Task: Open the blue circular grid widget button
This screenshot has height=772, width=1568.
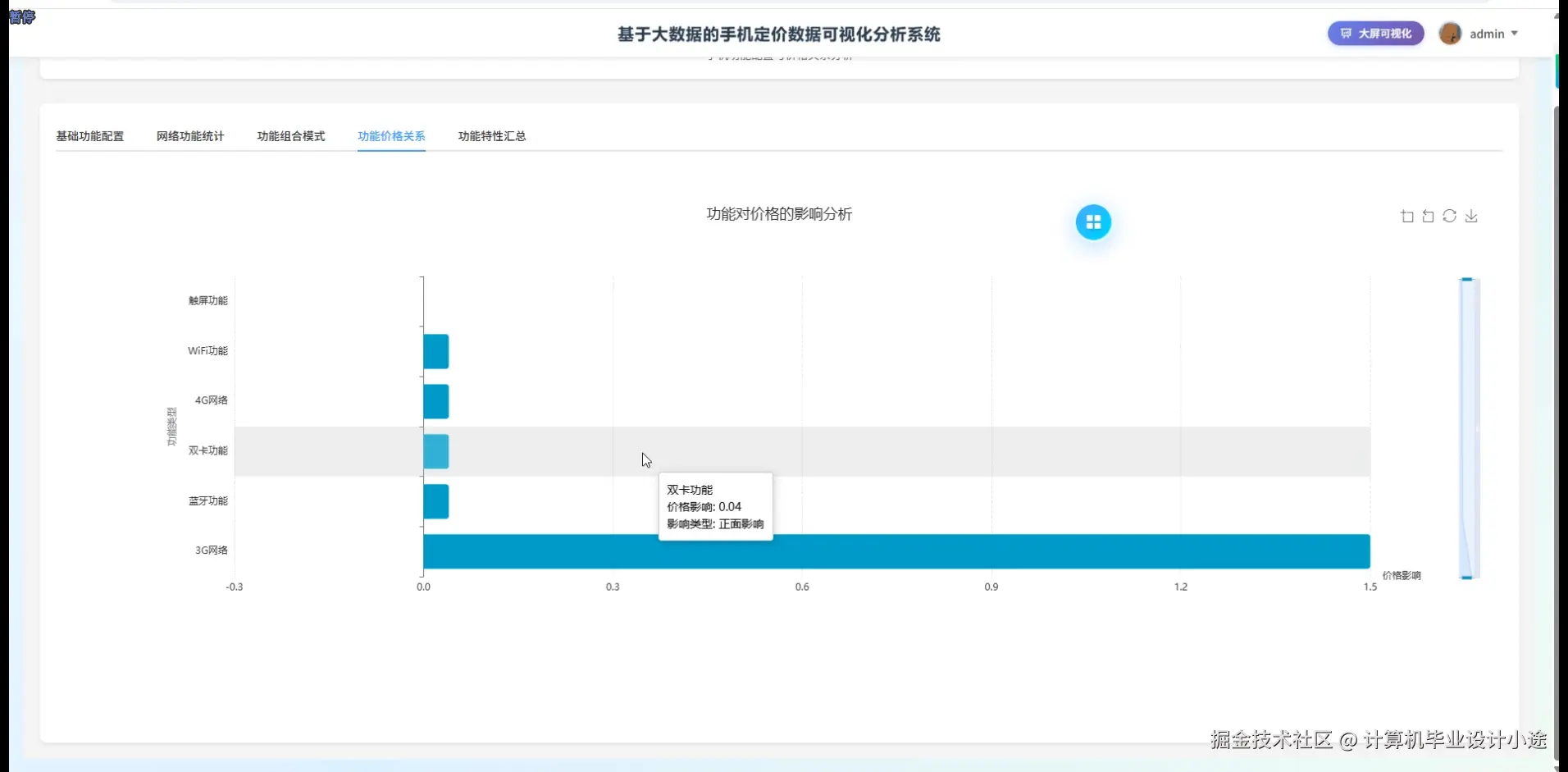Action: click(1093, 222)
